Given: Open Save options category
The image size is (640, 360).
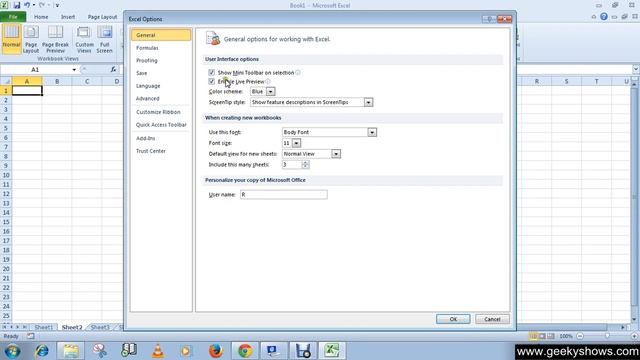Looking at the screenshot, I should coord(142,73).
